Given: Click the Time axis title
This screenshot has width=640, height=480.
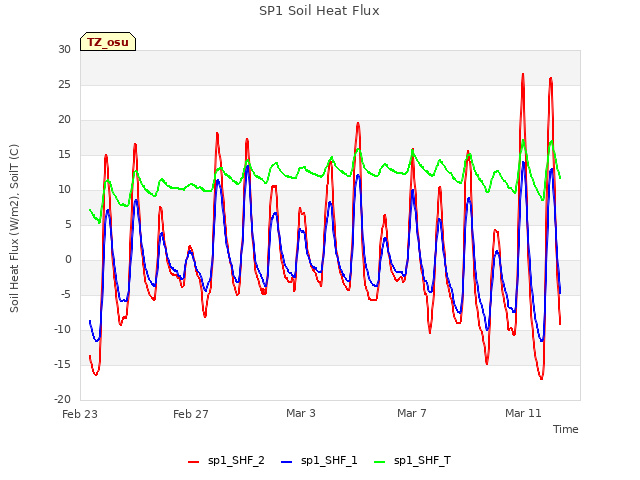Looking at the screenshot, I should pos(566,429).
